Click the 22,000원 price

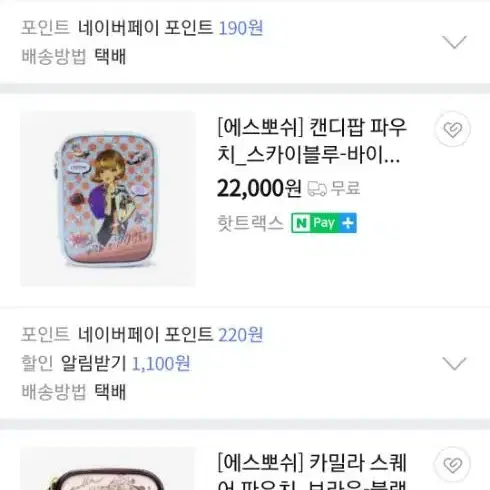click(x=259, y=189)
